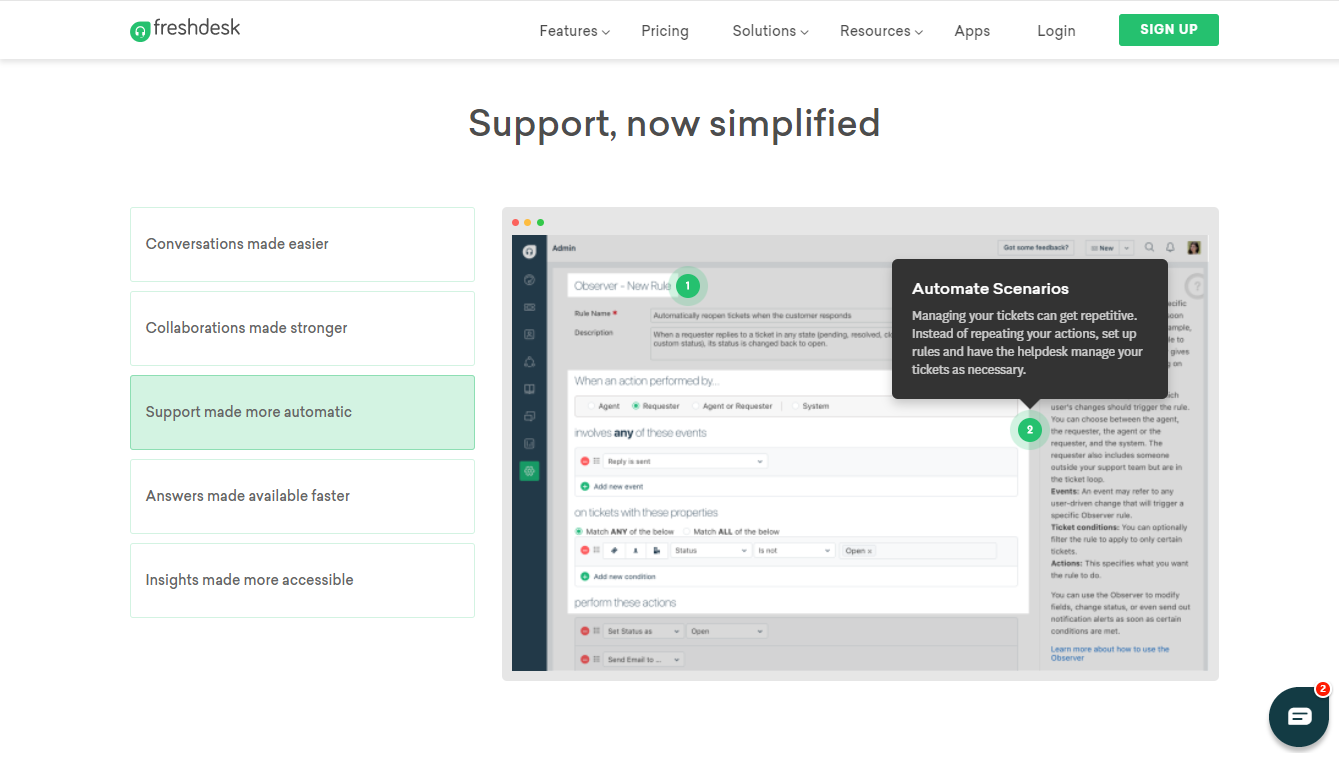1339x768 pixels.
Task: Click the Got some feedback? button
Action: point(1037,247)
